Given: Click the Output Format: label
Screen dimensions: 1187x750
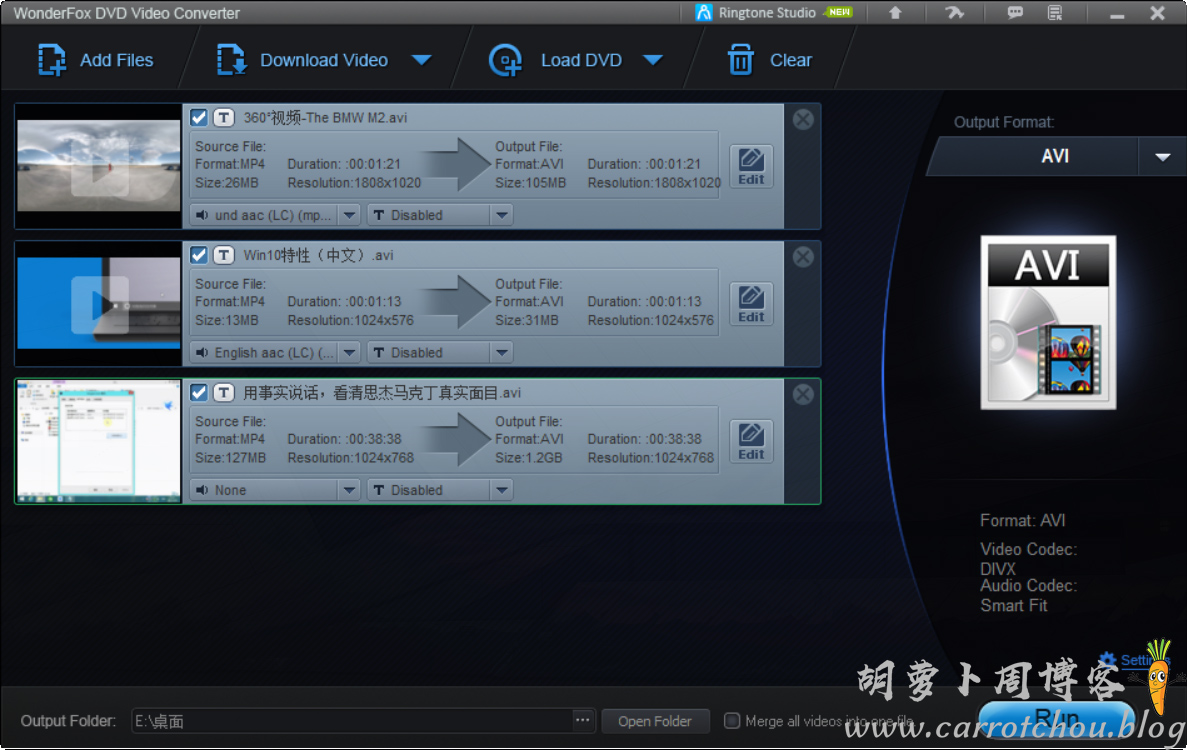Looking at the screenshot, I should (x=1004, y=123).
